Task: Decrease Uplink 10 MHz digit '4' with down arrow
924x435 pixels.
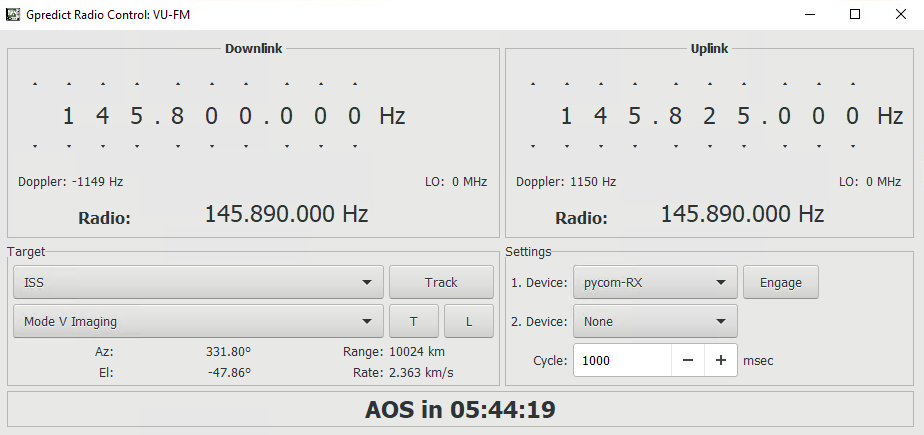Action: [x=601, y=146]
